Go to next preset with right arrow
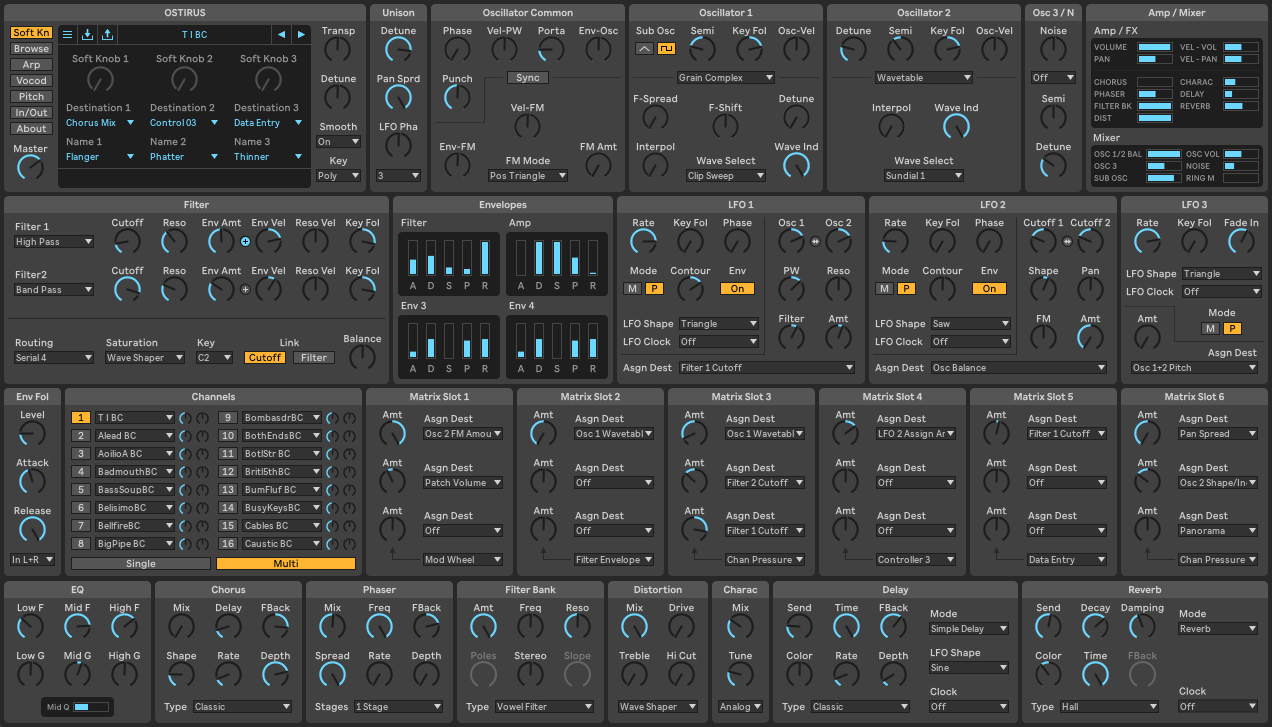The image size is (1272, 727). (x=301, y=35)
